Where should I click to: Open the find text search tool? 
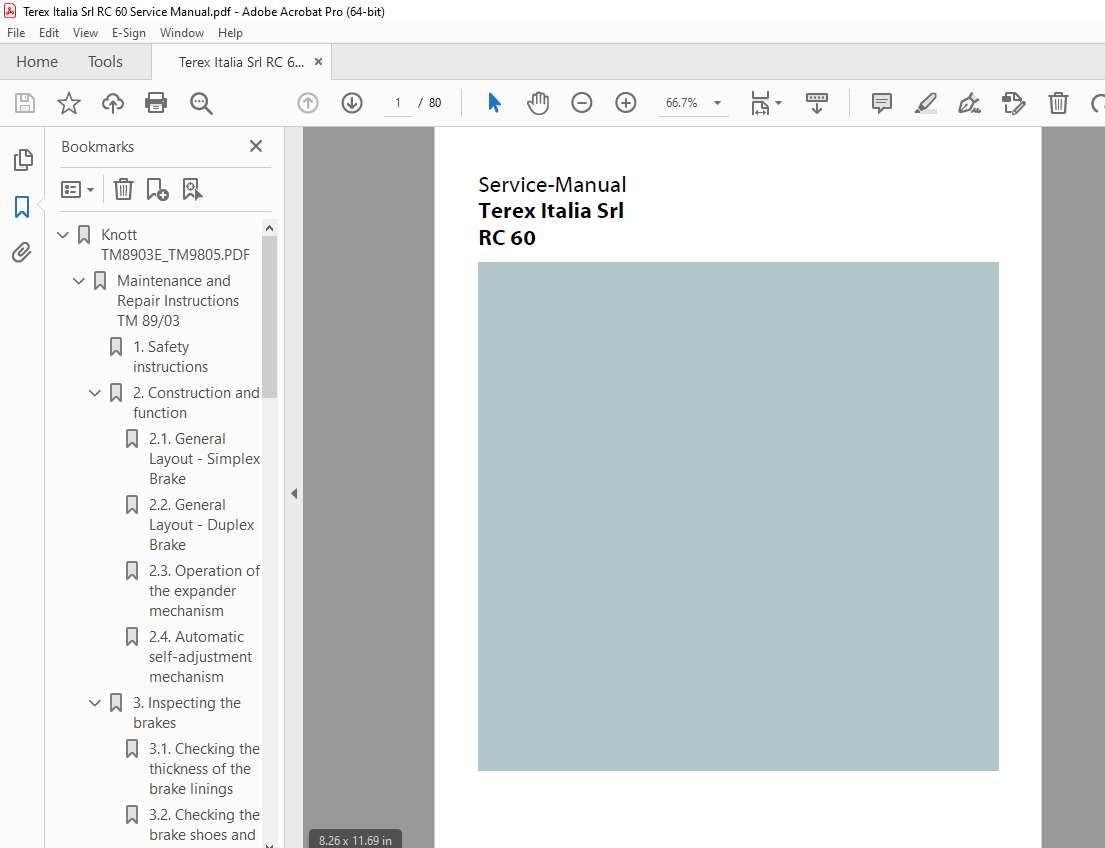[x=201, y=103]
